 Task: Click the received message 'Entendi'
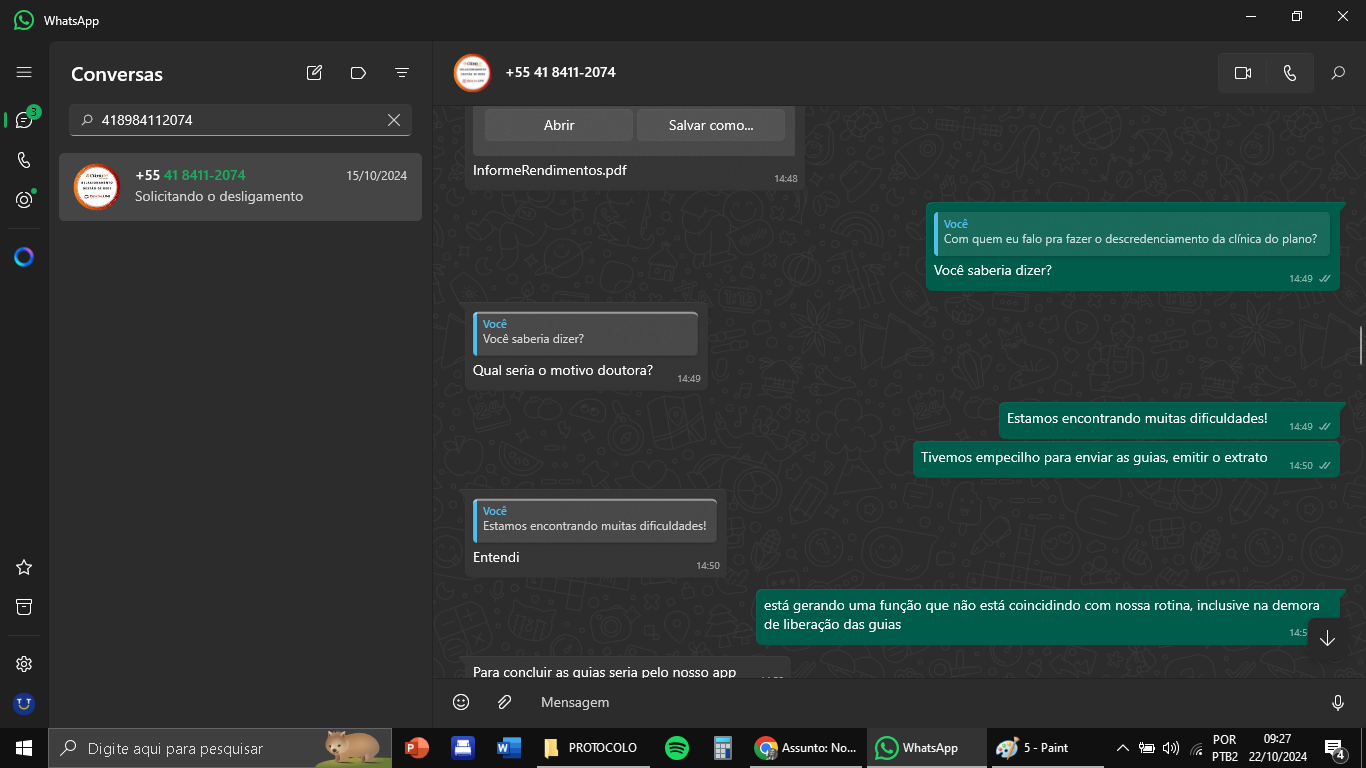point(496,557)
